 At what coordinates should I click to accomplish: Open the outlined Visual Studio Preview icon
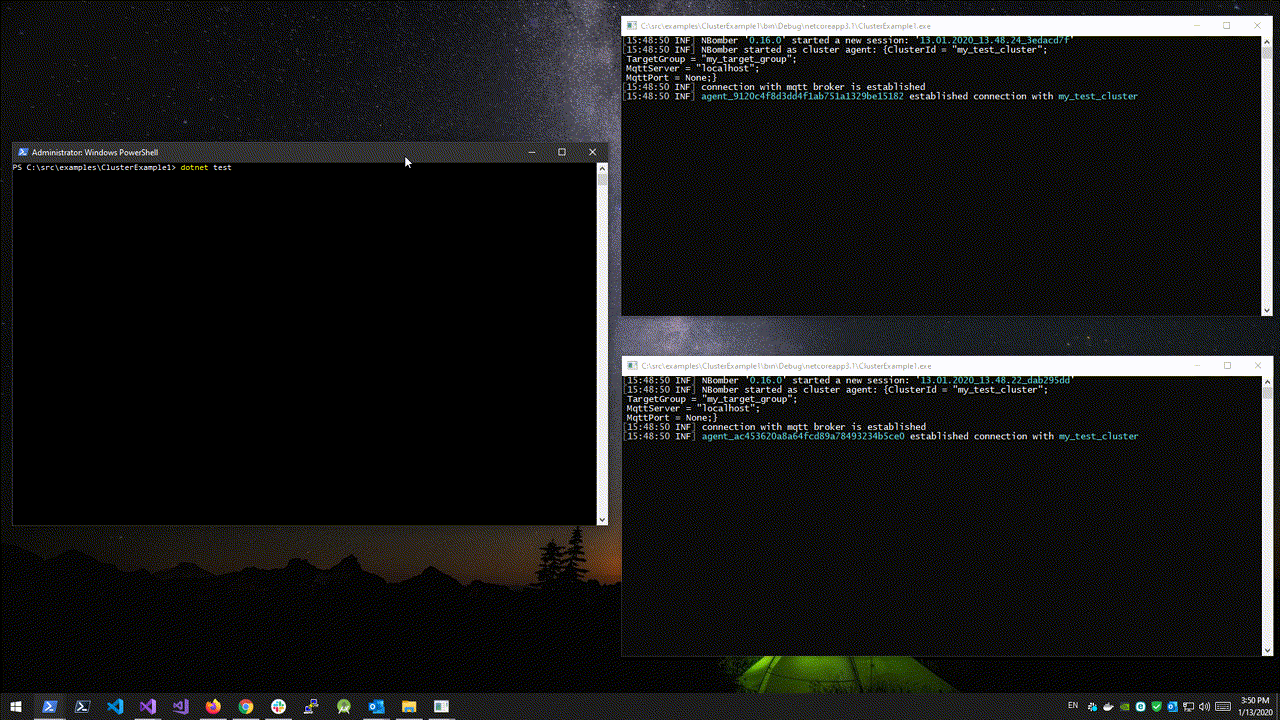(180, 706)
